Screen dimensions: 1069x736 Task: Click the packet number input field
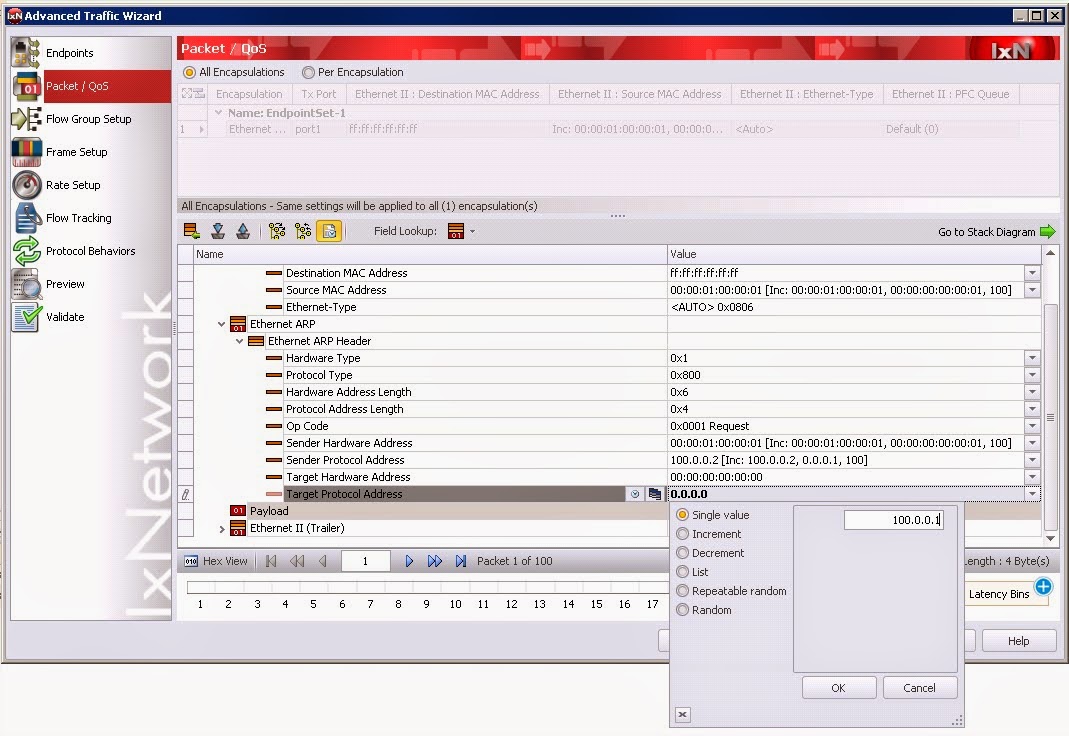coord(365,561)
